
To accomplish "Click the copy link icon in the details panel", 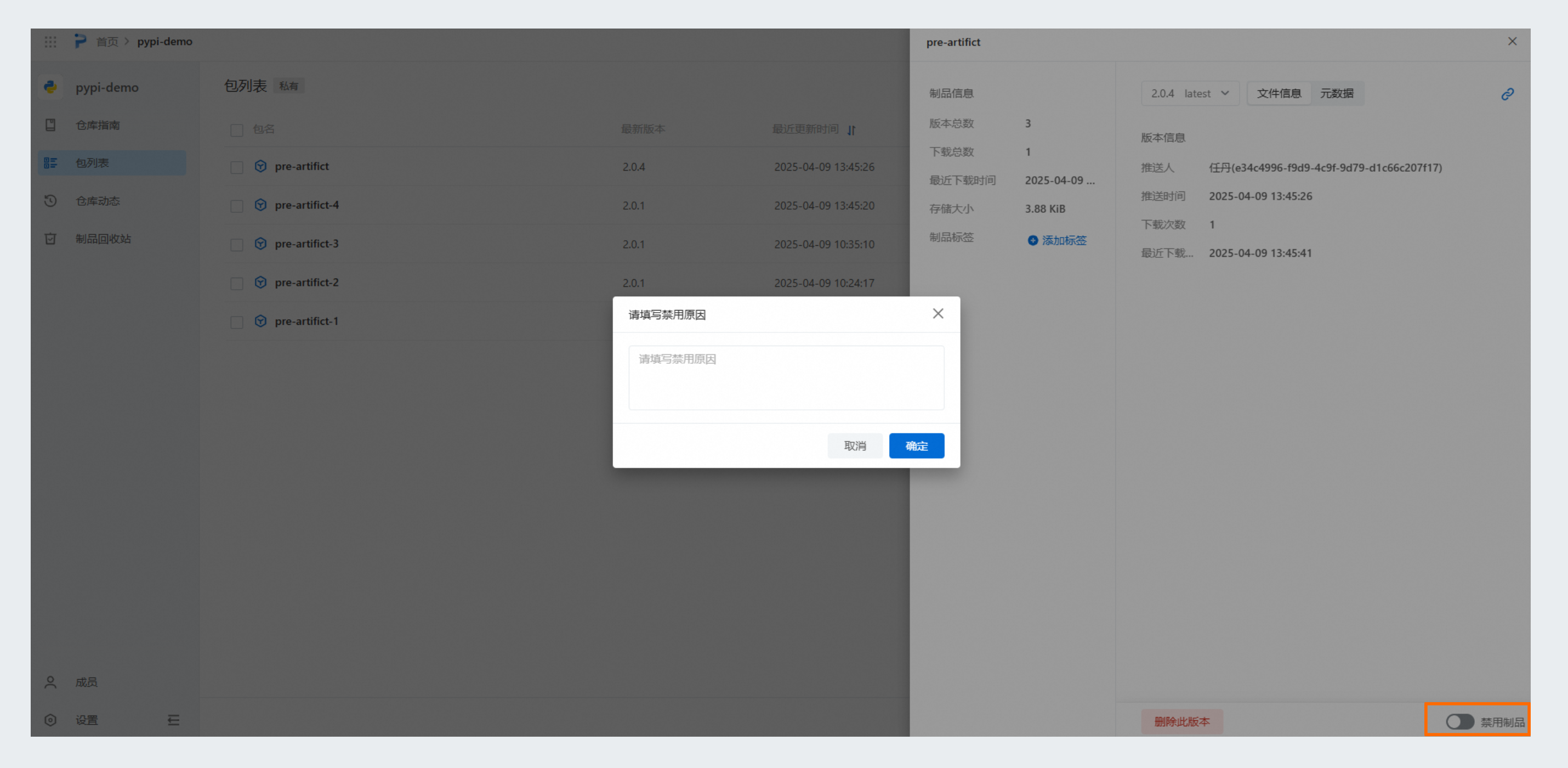I will click(x=1507, y=94).
